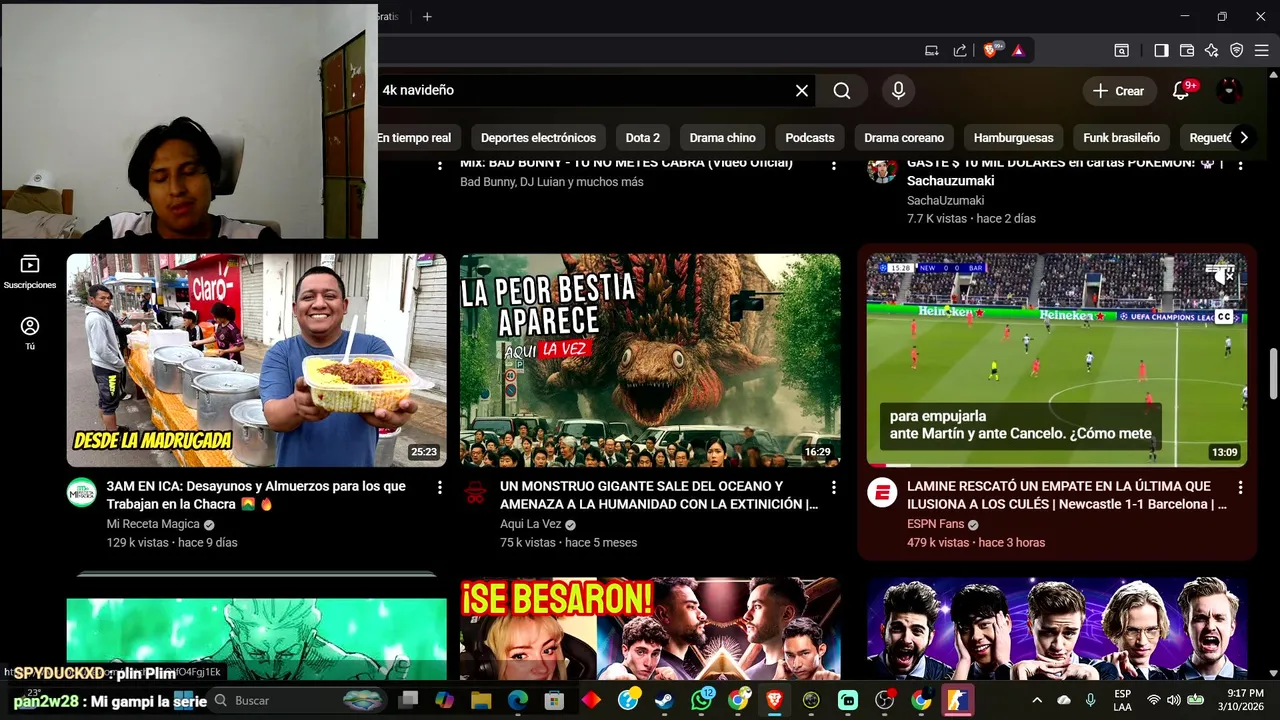1280x720 pixels.
Task: Click the magnifier search button
Action: 842,91
